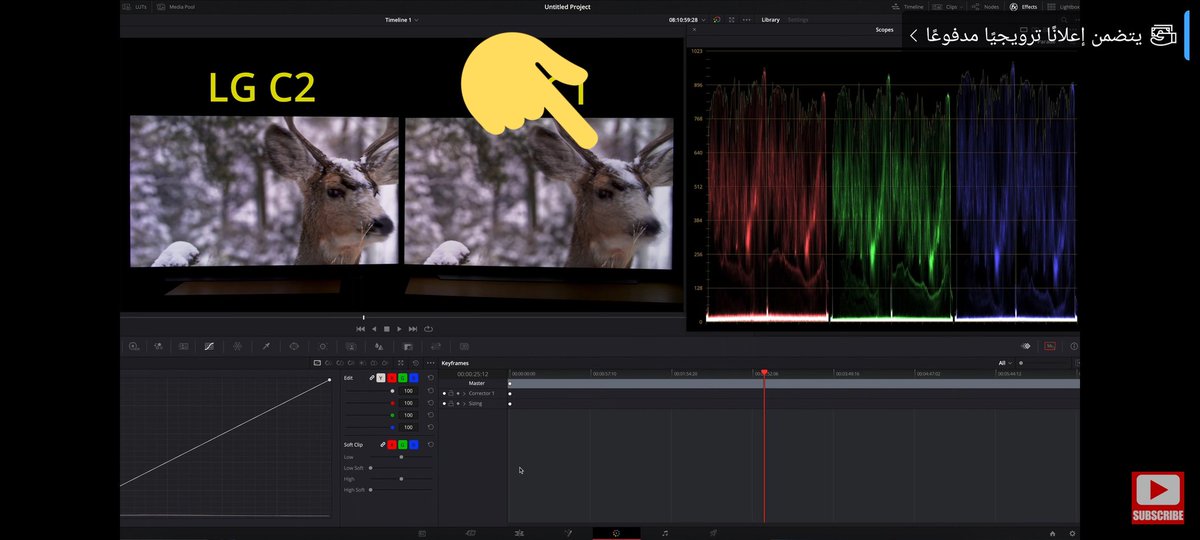Open the Color Warper palette icon
1200x540 pixels.
pos(238,346)
